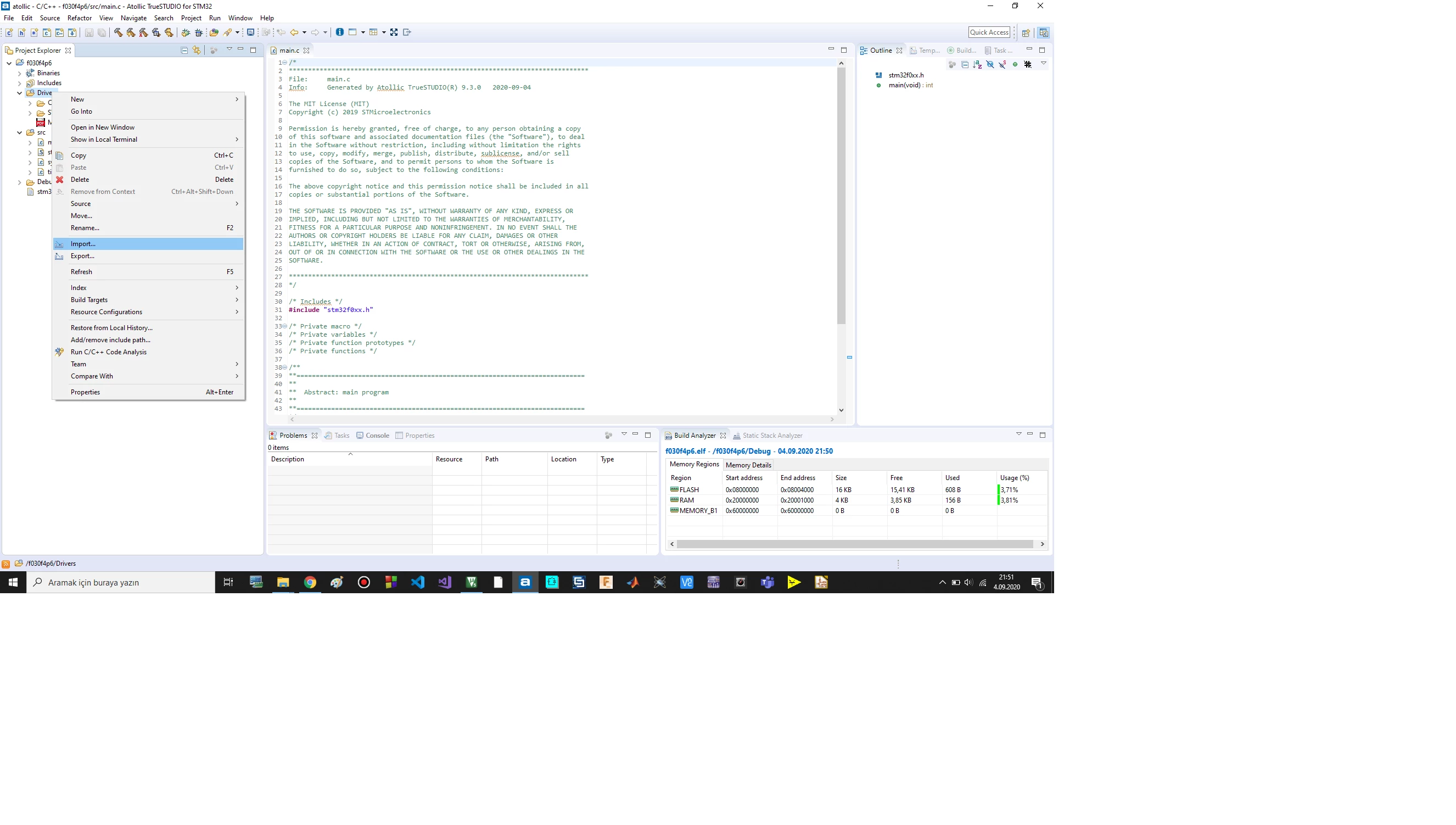Select main(void) : int in Outline

(911, 86)
